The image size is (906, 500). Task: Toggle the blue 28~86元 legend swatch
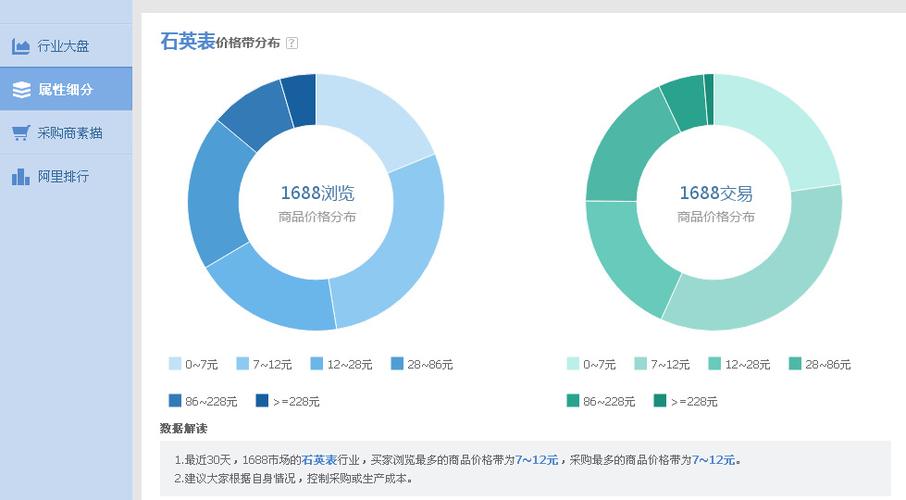[397, 364]
